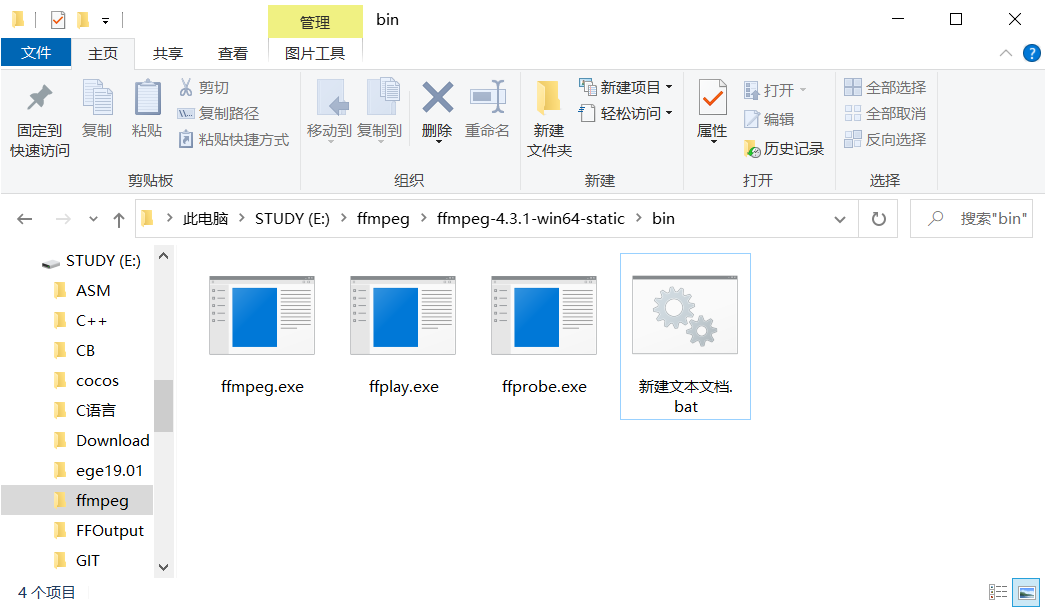
Task: Open the help question mark icon
Action: (1031, 53)
